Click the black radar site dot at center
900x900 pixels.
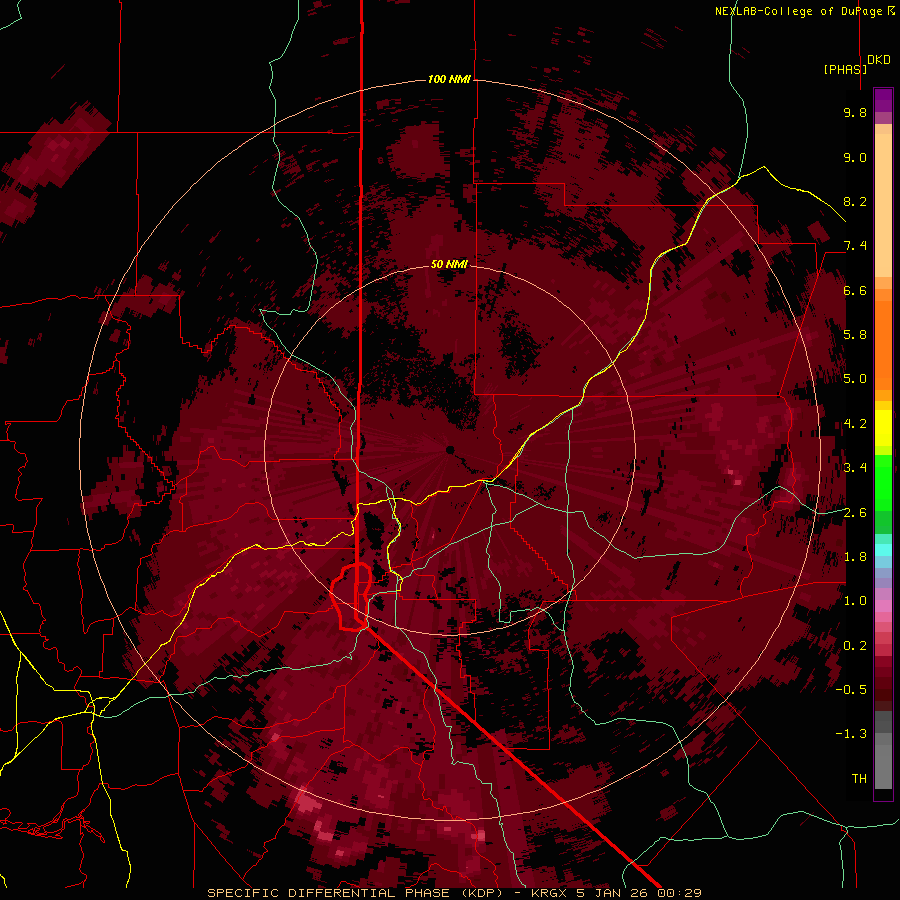[450, 449]
